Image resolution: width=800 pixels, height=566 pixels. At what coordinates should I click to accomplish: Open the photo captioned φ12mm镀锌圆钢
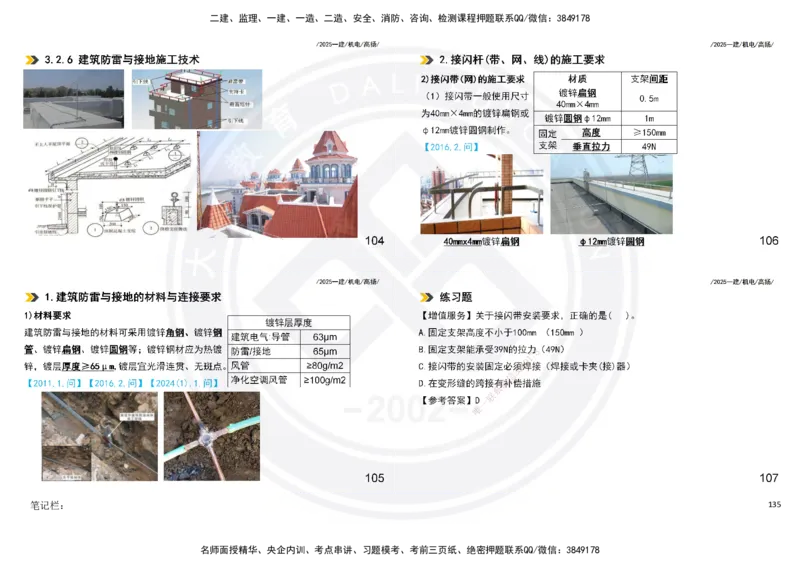point(611,194)
